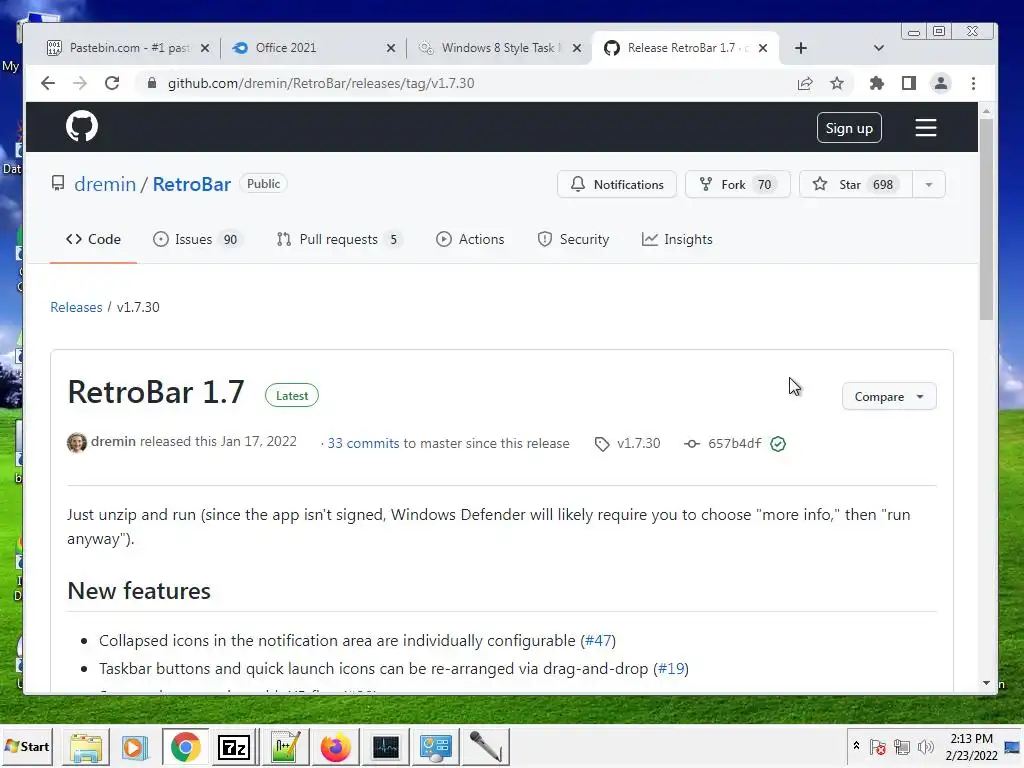Show hidden tray icons arrow
This screenshot has width=1024, height=768.
pos(856,746)
